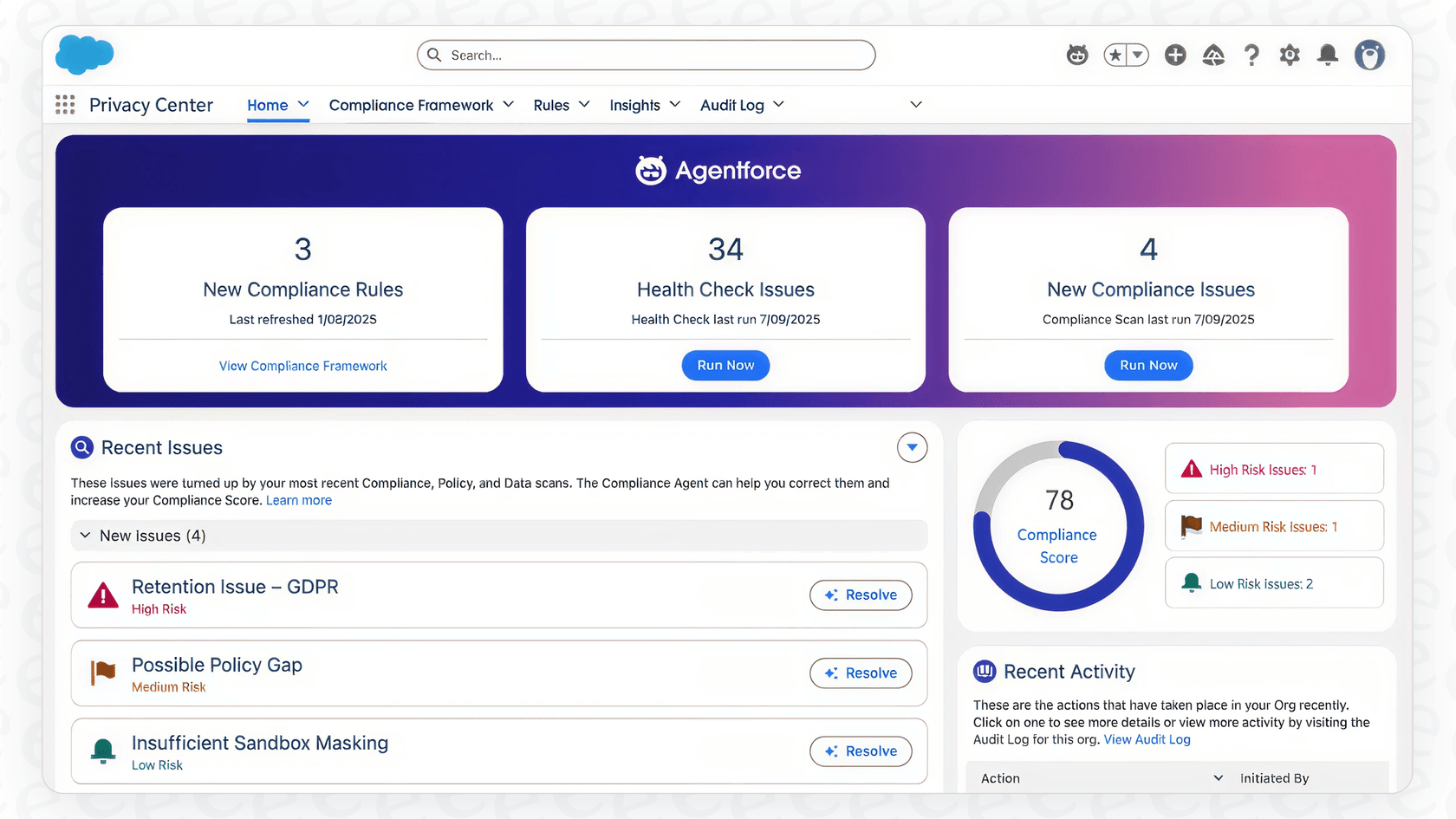Open the user avatar profile menu
The width and height of the screenshot is (1456, 819).
pos(1370,55)
